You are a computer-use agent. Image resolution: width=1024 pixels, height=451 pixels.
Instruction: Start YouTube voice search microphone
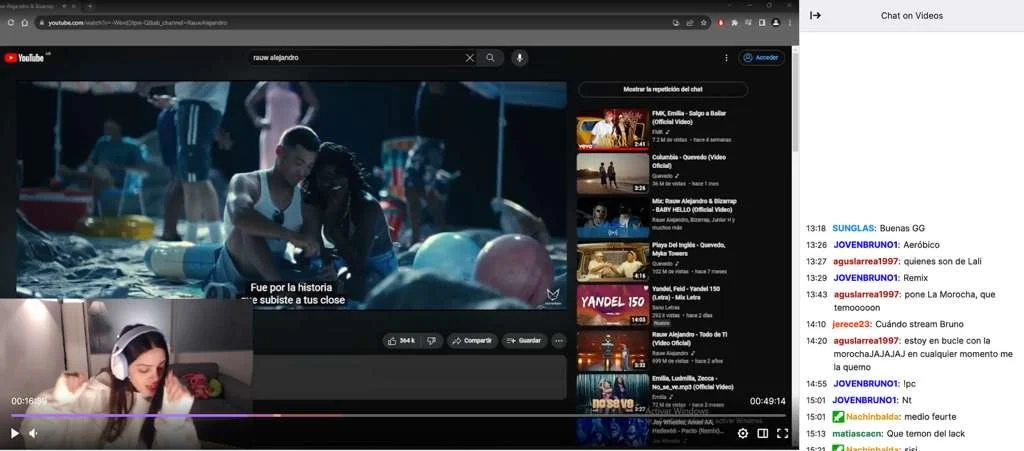[520, 58]
